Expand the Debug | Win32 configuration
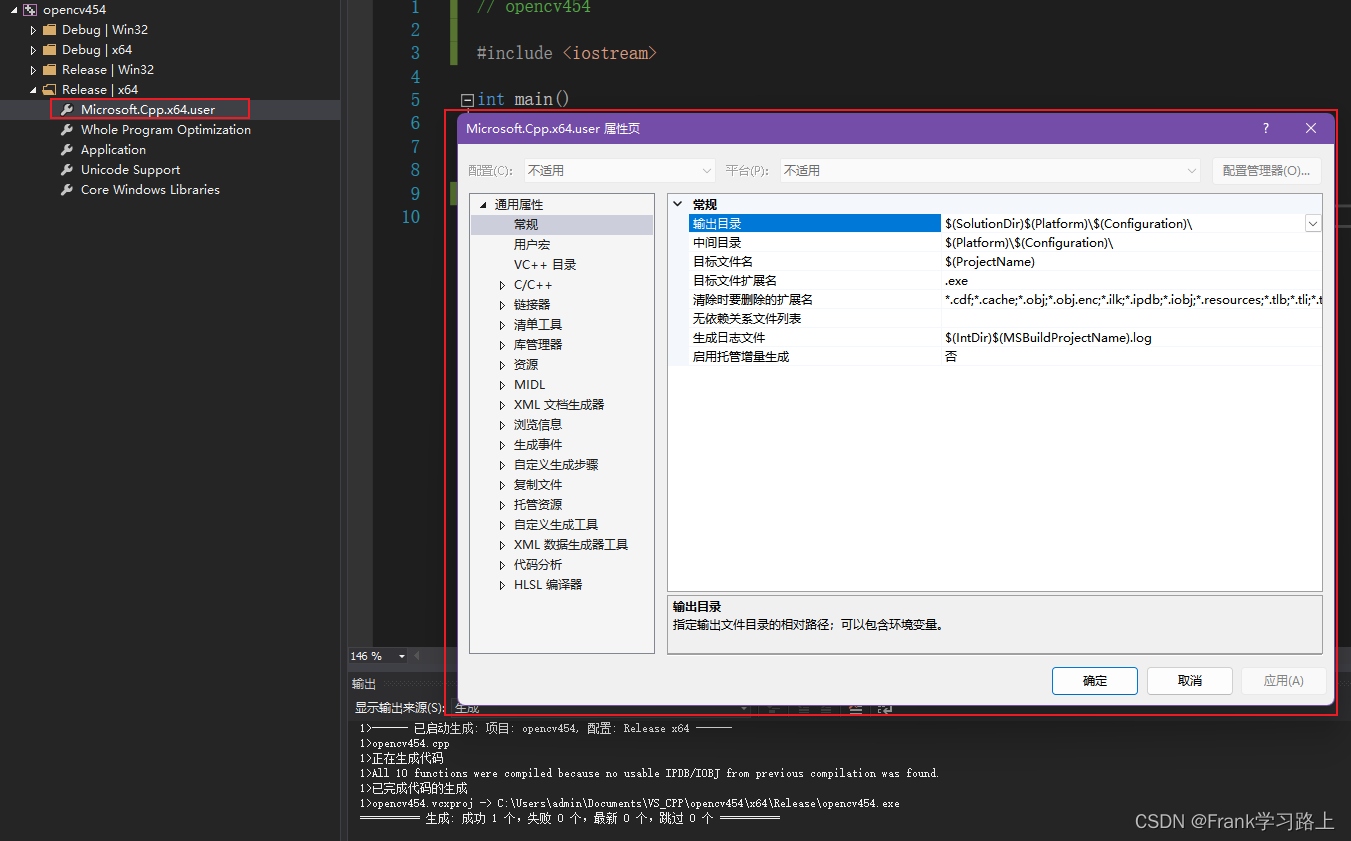Viewport: 1351px width, 841px height. click(33, 30)
